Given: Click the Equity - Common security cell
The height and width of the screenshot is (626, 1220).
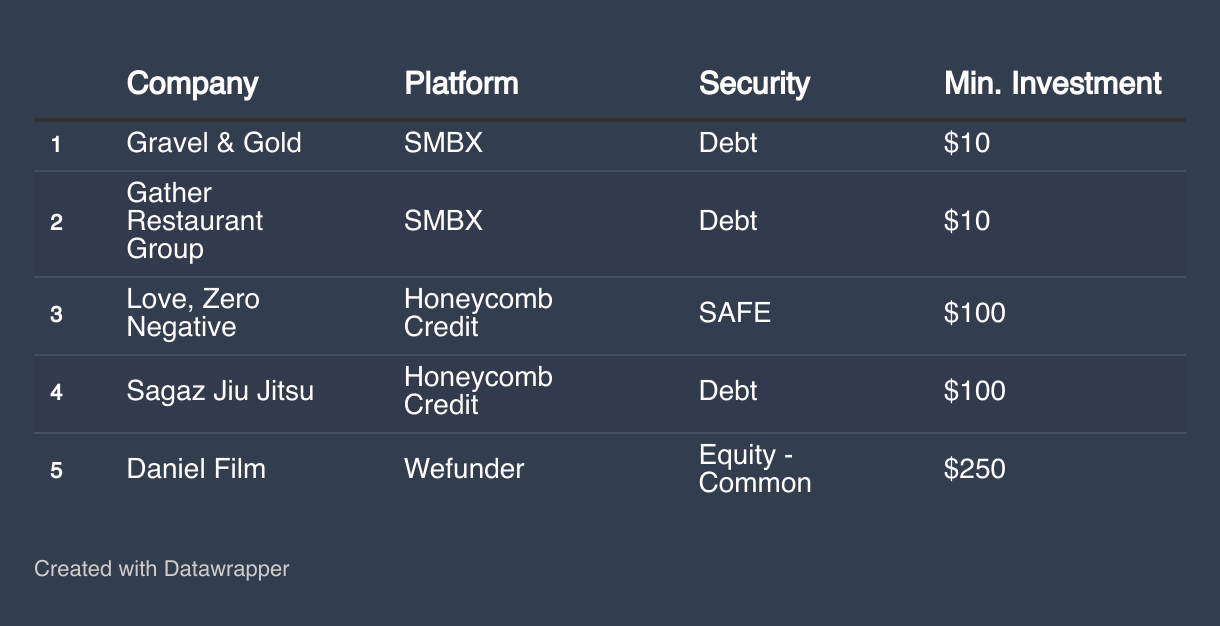Looking at the screenshot, I should pos(754,469).
